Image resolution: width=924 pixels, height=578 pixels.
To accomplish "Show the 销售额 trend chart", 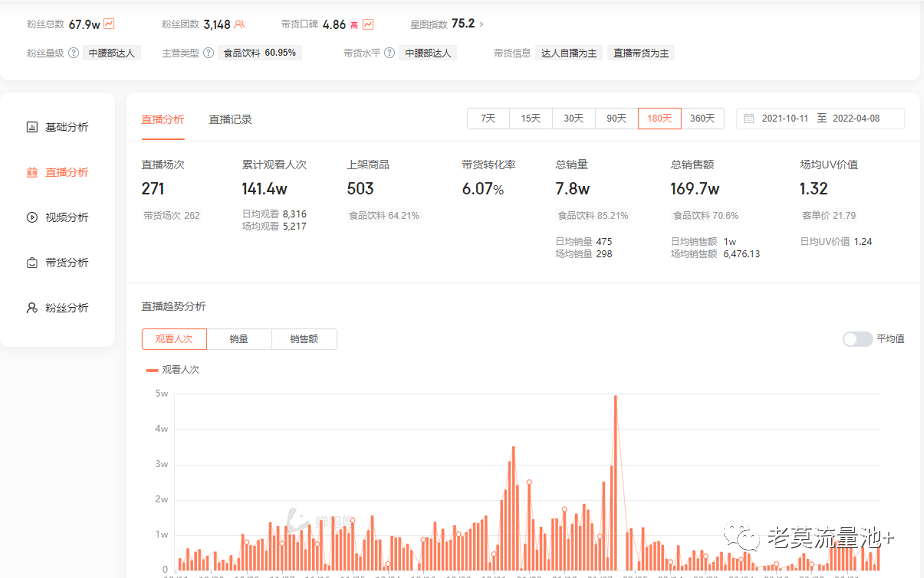I will point(304,339).
